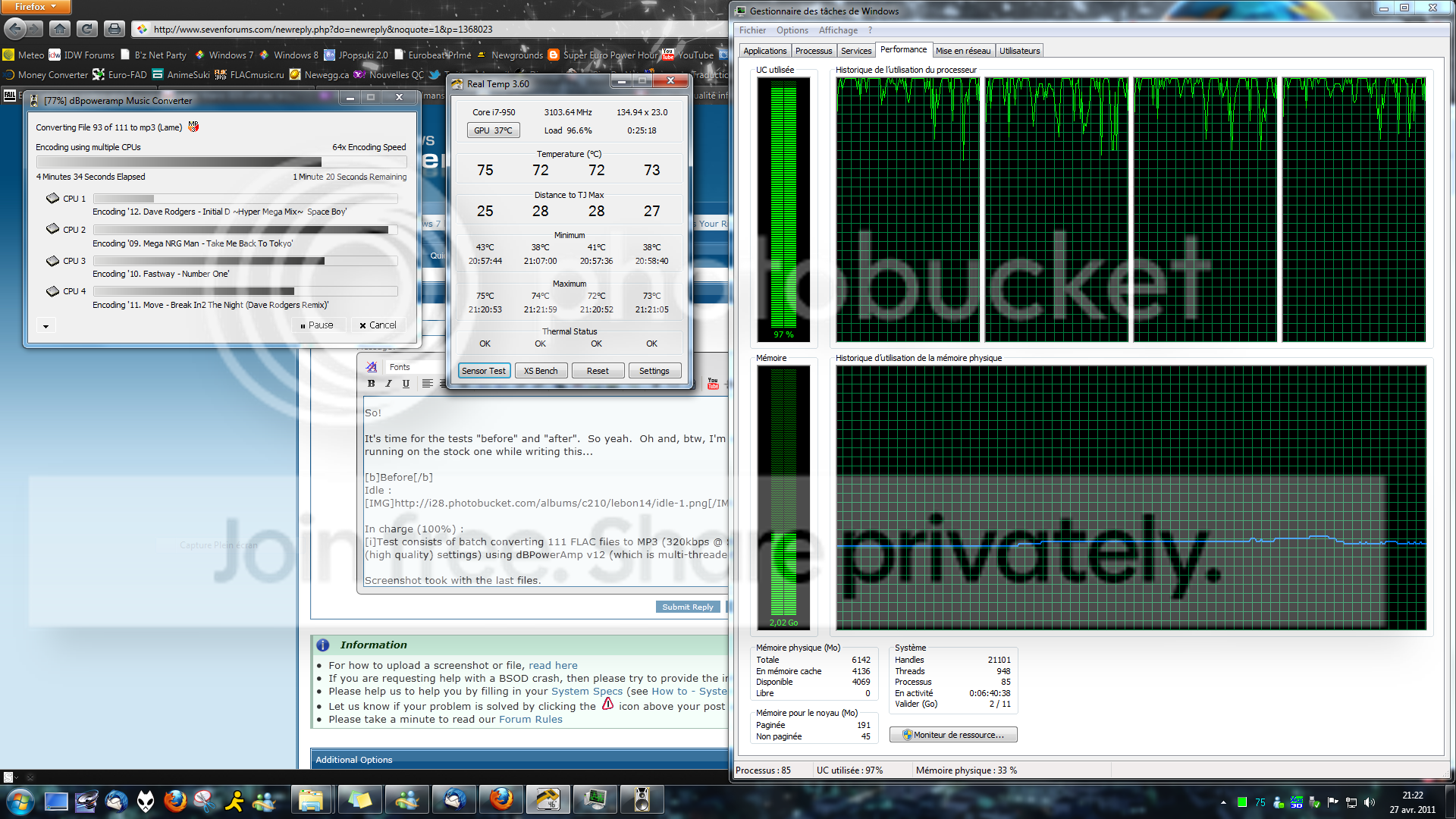The width and height of the screenshot is (1456, 819).
Task: Open Real Temp Settings
Action: pyautogui.click(x=654, y=371)
